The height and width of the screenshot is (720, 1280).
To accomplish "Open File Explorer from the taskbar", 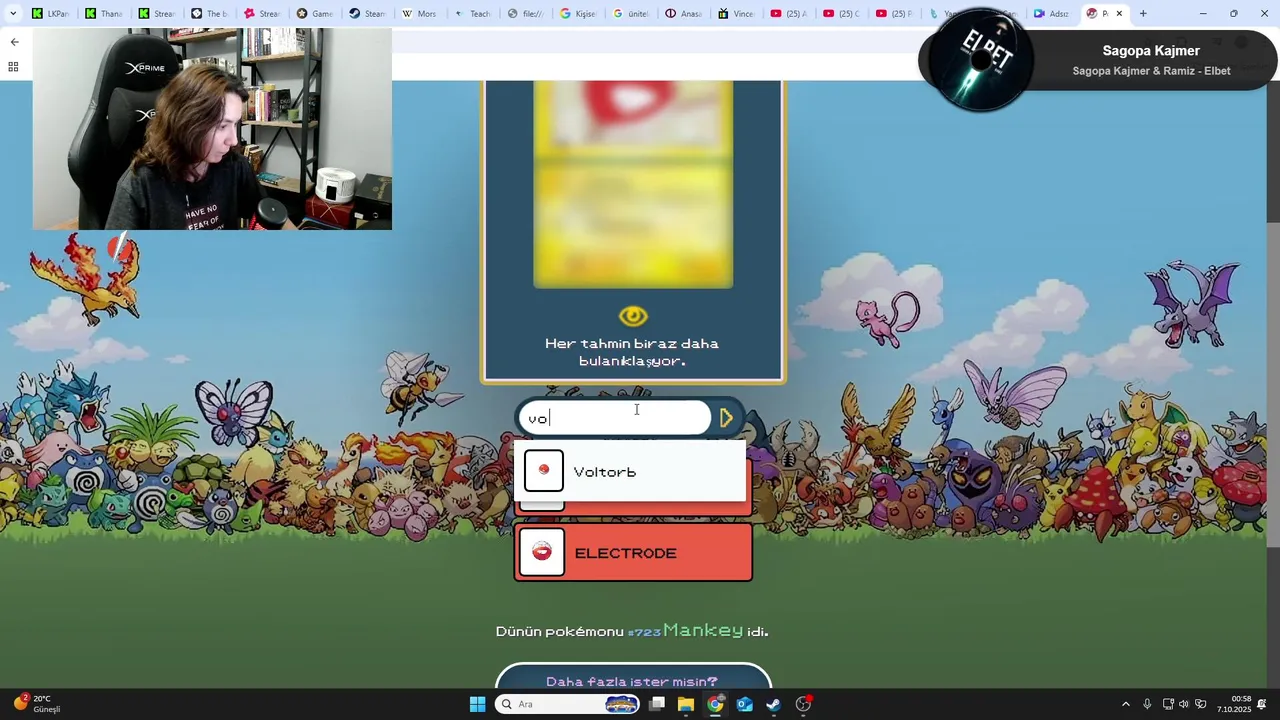I will 686,704.
